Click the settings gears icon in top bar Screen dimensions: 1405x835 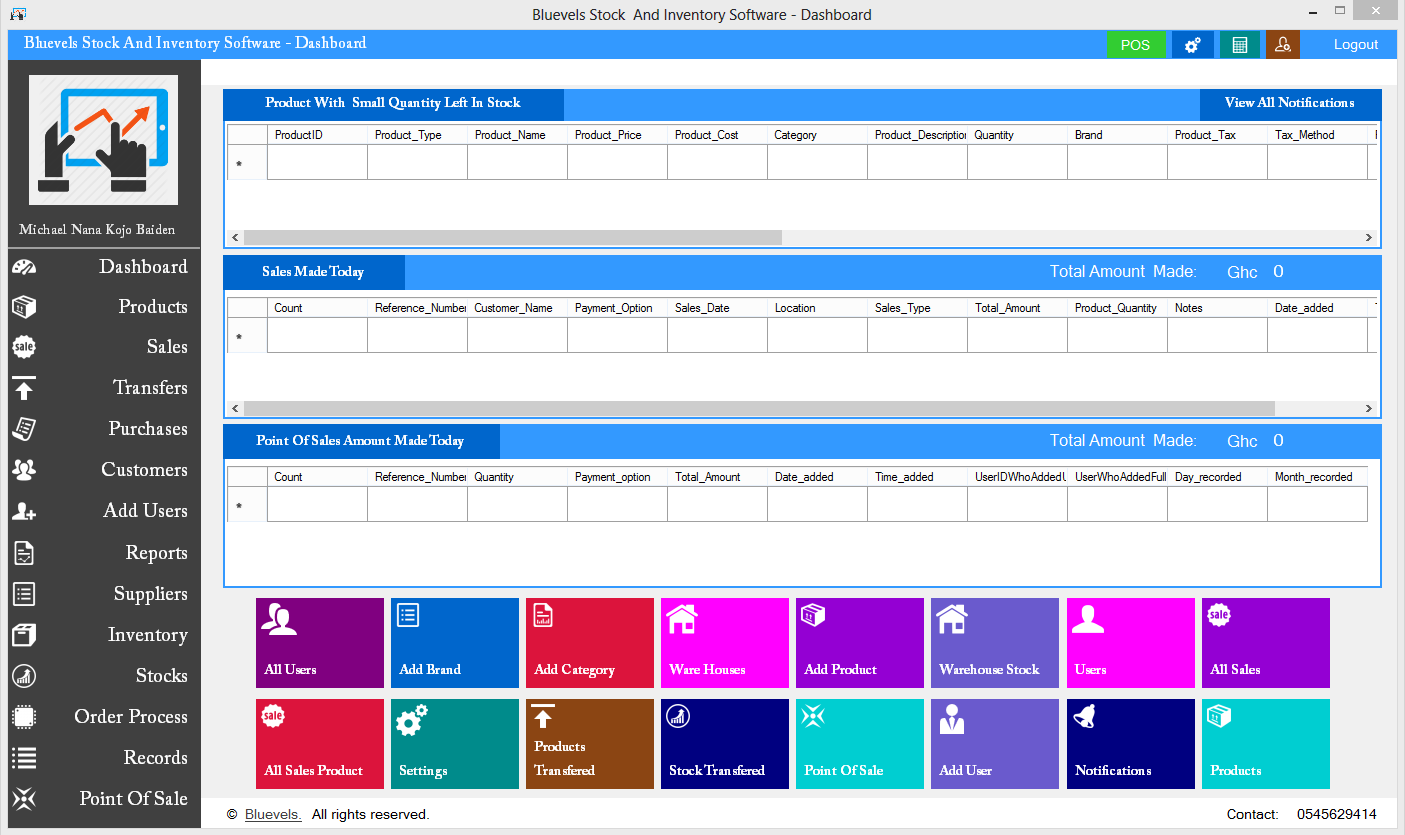[1192, 45]
